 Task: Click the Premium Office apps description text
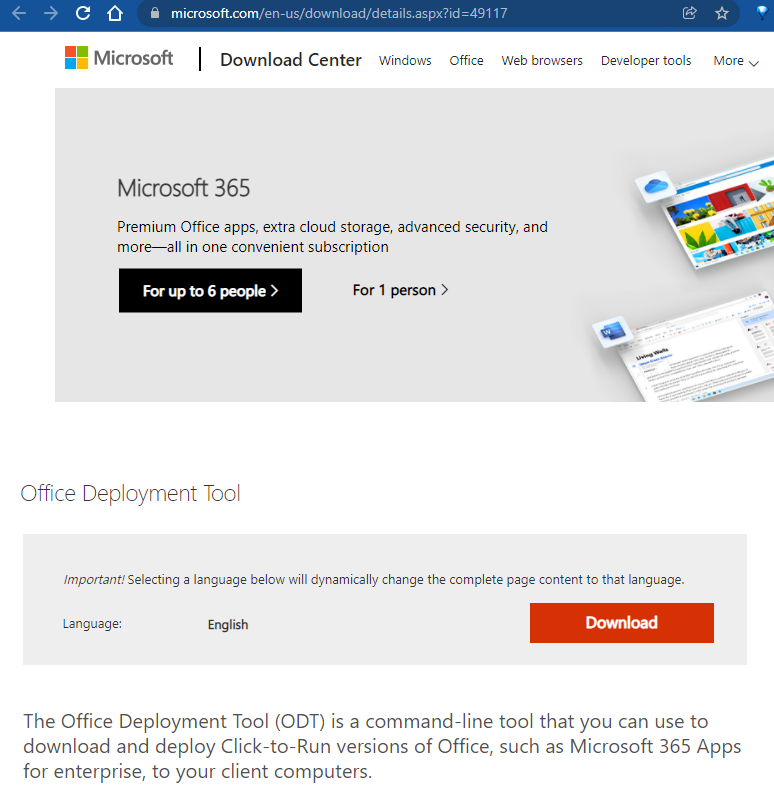click(x=332, y=237)
